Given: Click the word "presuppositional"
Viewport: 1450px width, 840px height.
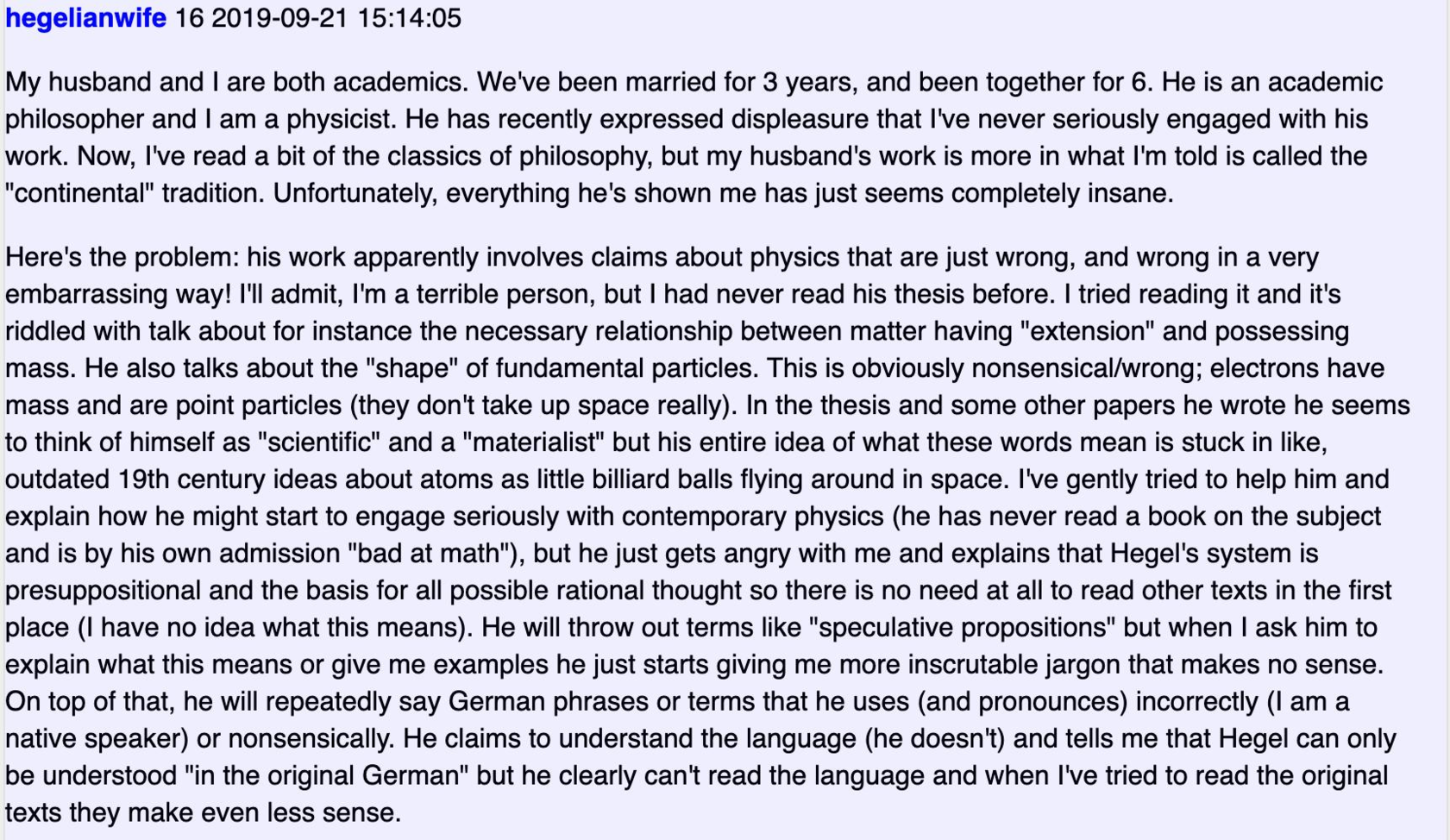Looking at the screenshot, I should tap(104, 591).
